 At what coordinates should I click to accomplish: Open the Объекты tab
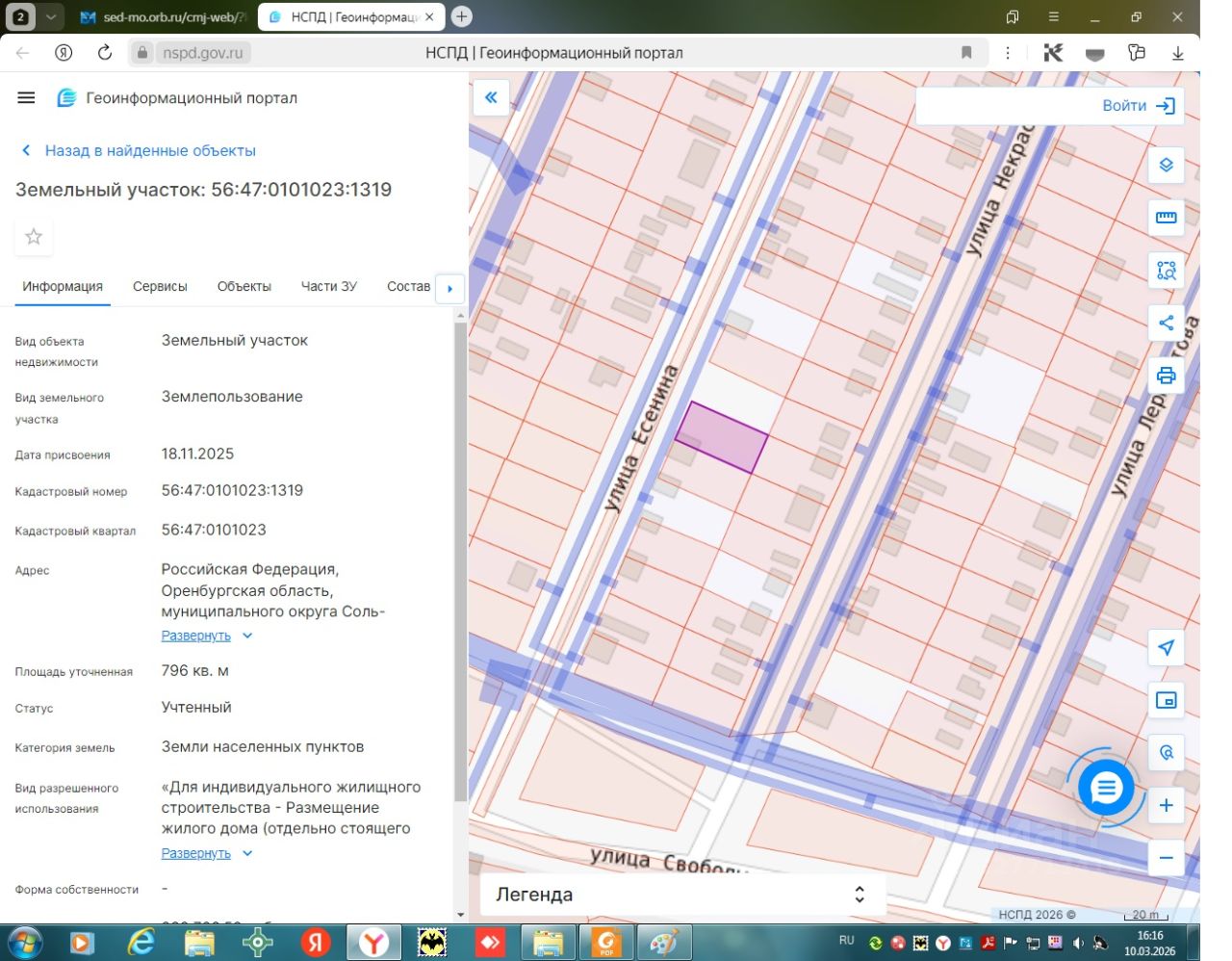coord(244,287)
